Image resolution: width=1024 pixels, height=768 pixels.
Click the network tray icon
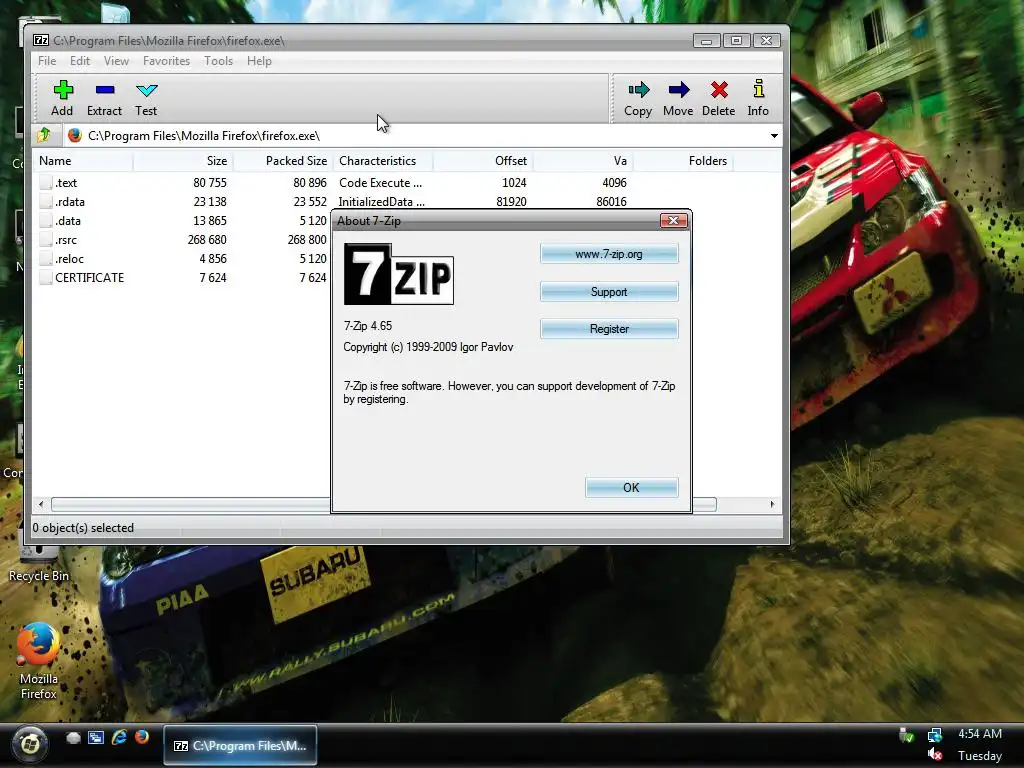pos(935,735)
